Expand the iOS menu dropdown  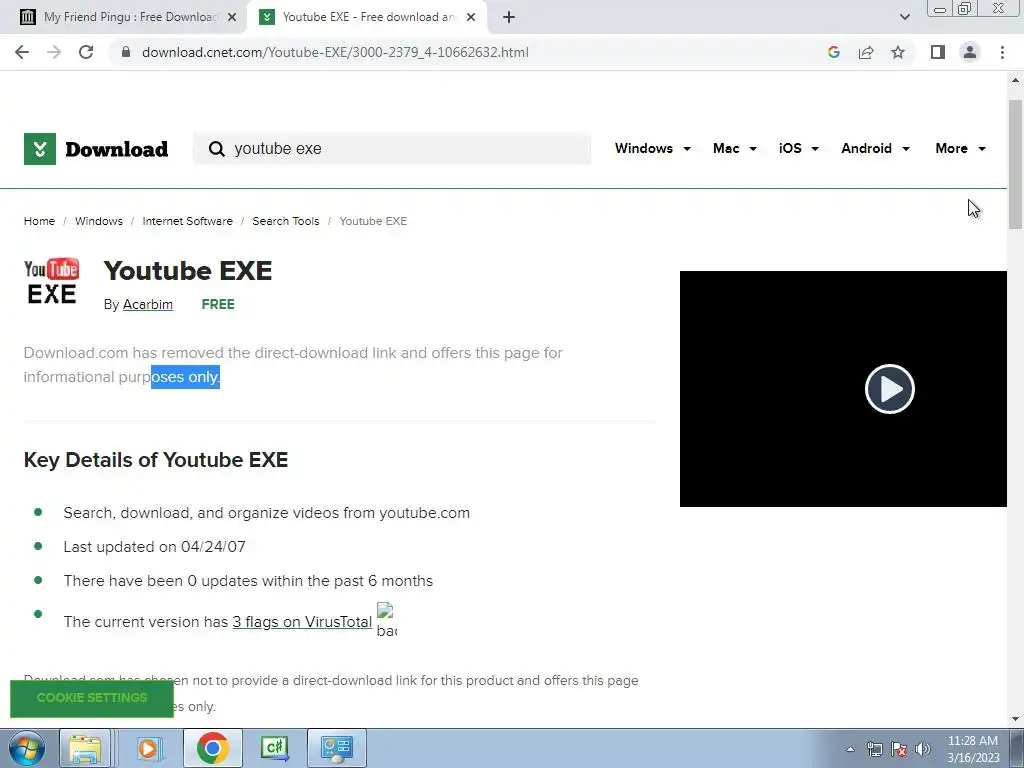tap(799, 148)
